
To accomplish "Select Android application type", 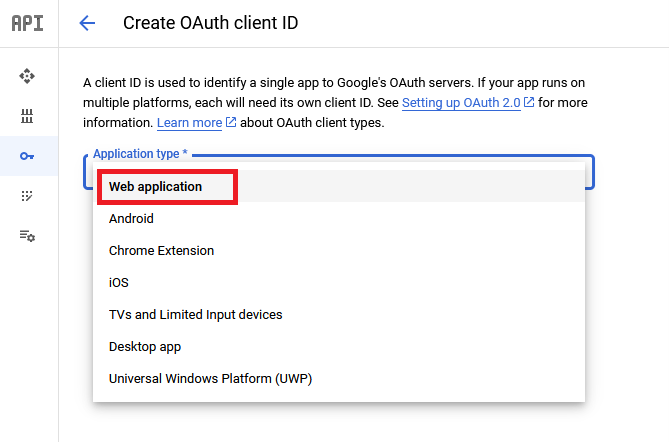I will click(x=339, y=219).
